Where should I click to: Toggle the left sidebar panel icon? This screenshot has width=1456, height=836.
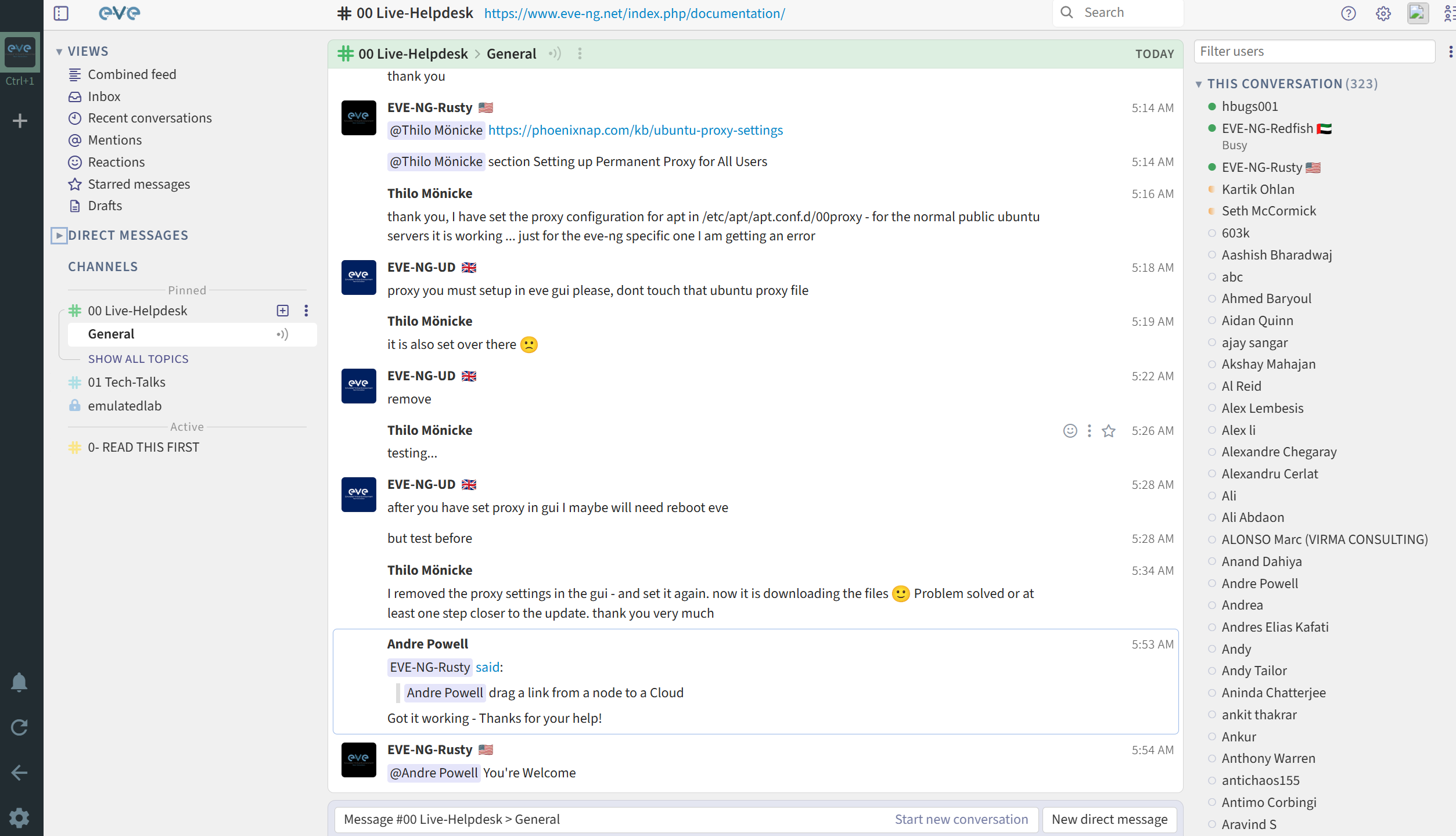tap(61, 13)
